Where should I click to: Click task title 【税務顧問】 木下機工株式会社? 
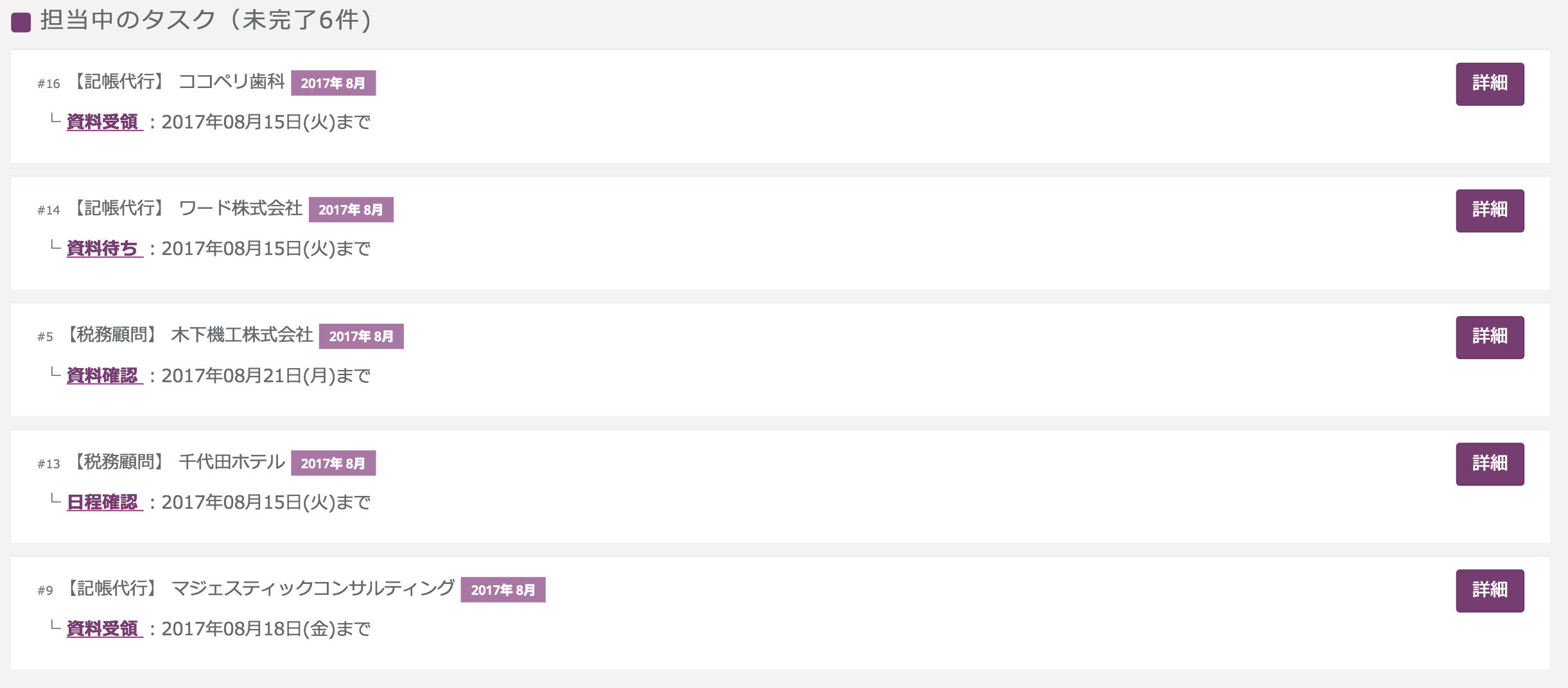187,335
